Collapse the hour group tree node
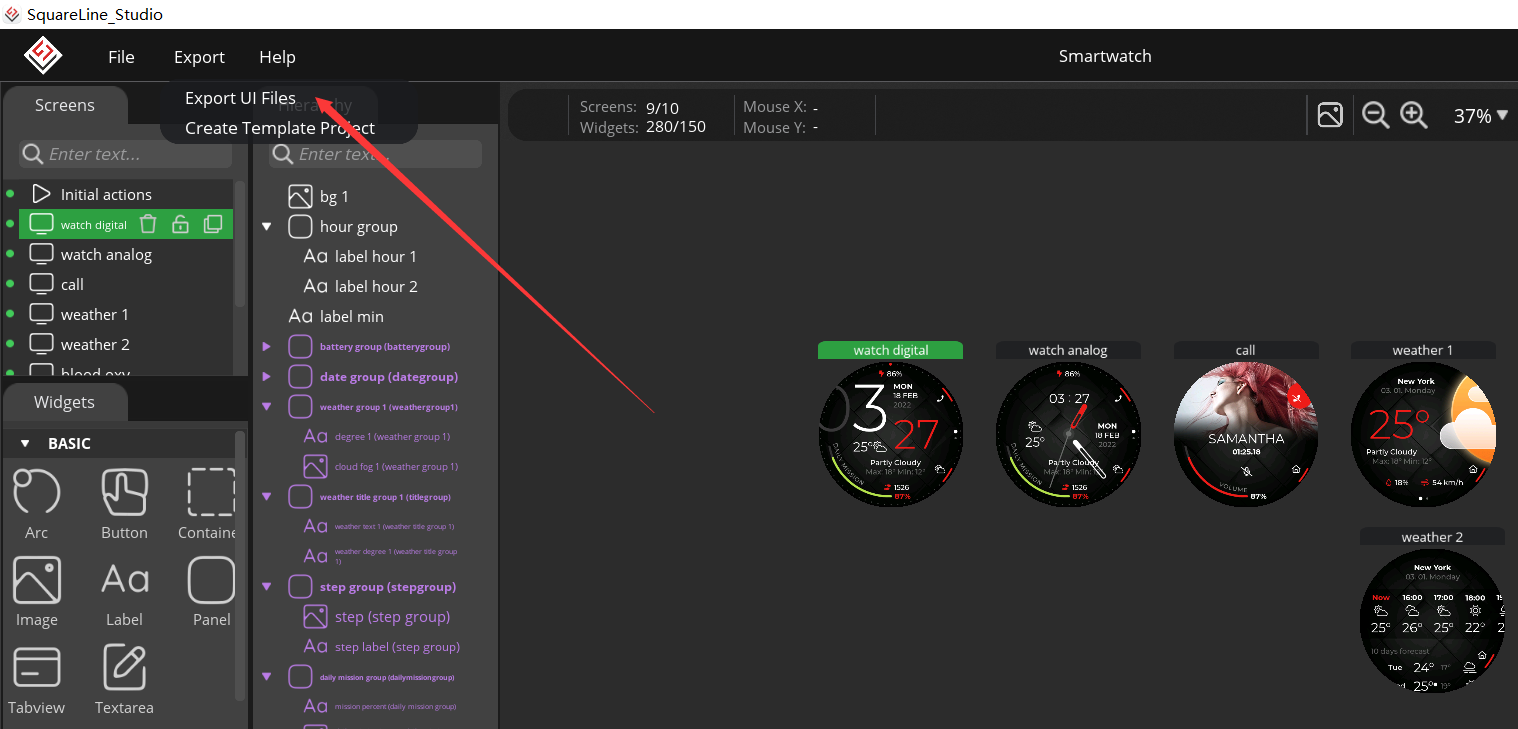Screen dimensions: 1518x729 click(x=267, y=226)
